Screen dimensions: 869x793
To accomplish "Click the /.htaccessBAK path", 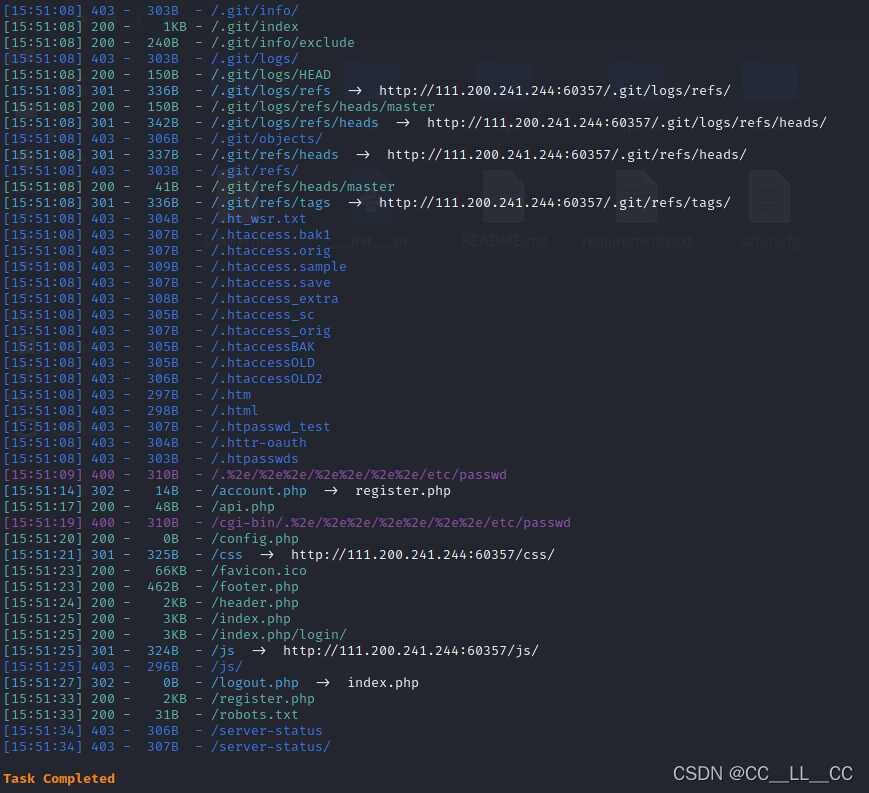I will (263, 347).
